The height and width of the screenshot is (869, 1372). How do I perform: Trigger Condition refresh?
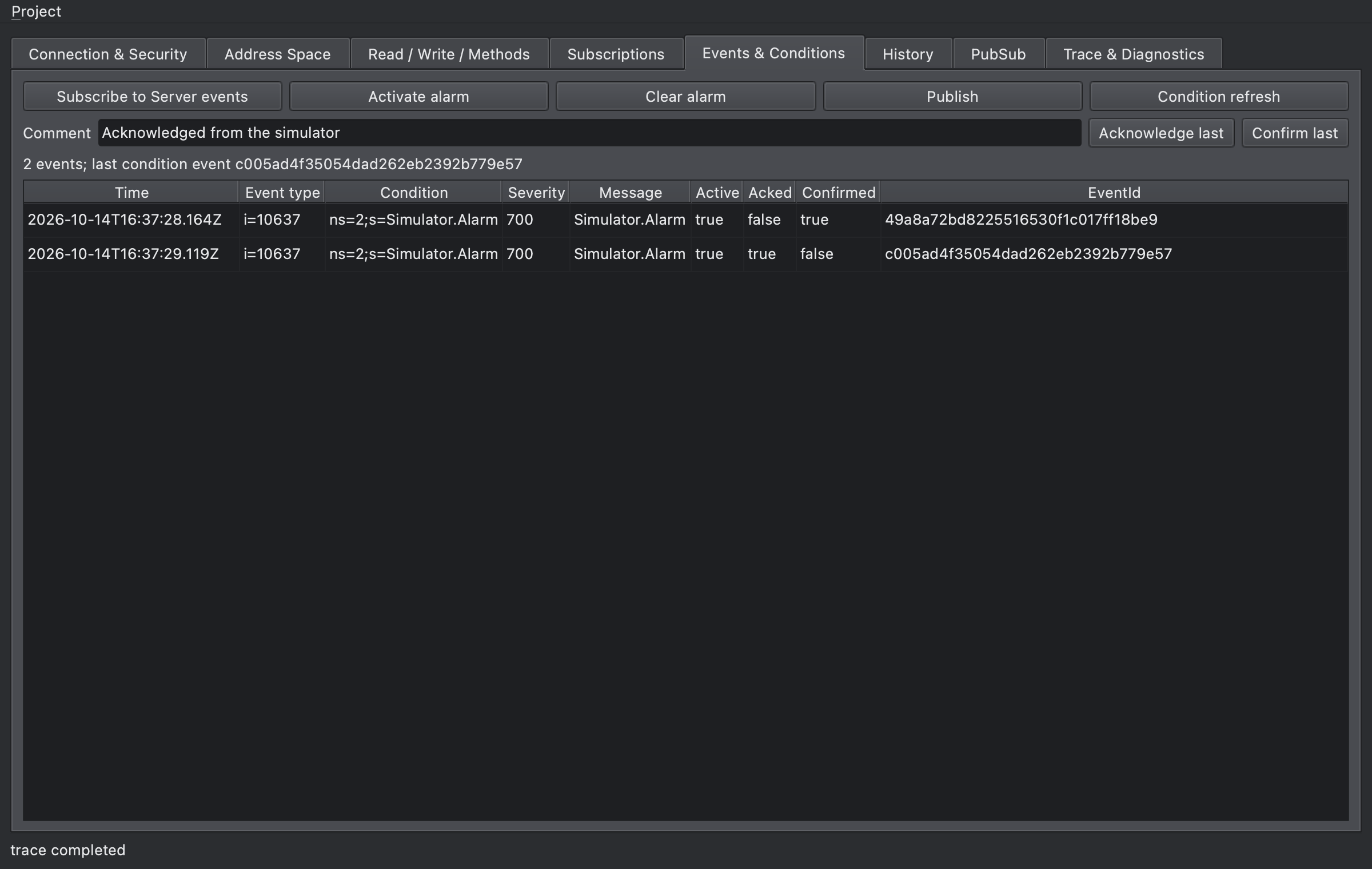[x=1219, y=97]
